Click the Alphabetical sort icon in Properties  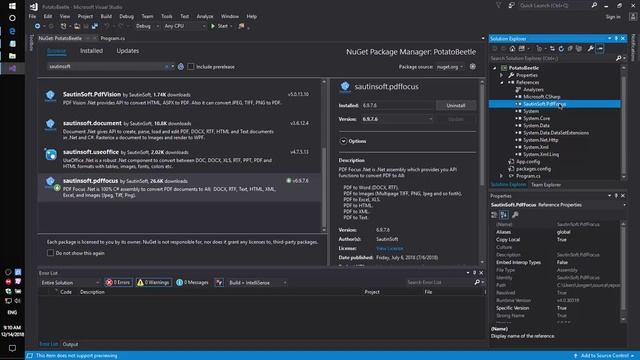click(x=504, y=215)
